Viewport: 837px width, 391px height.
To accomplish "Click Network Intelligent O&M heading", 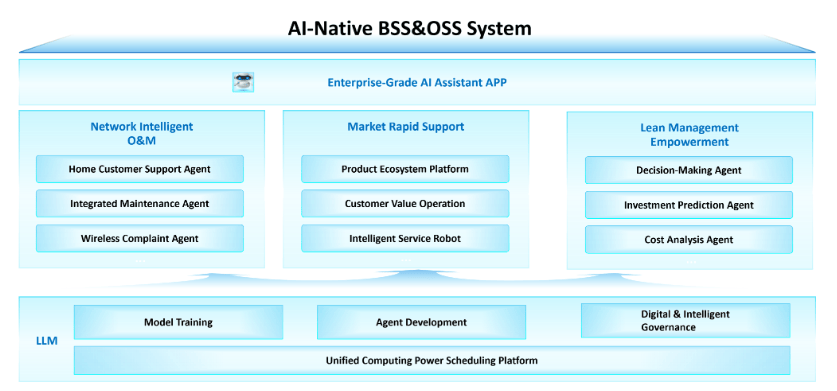I will point(142,134).
